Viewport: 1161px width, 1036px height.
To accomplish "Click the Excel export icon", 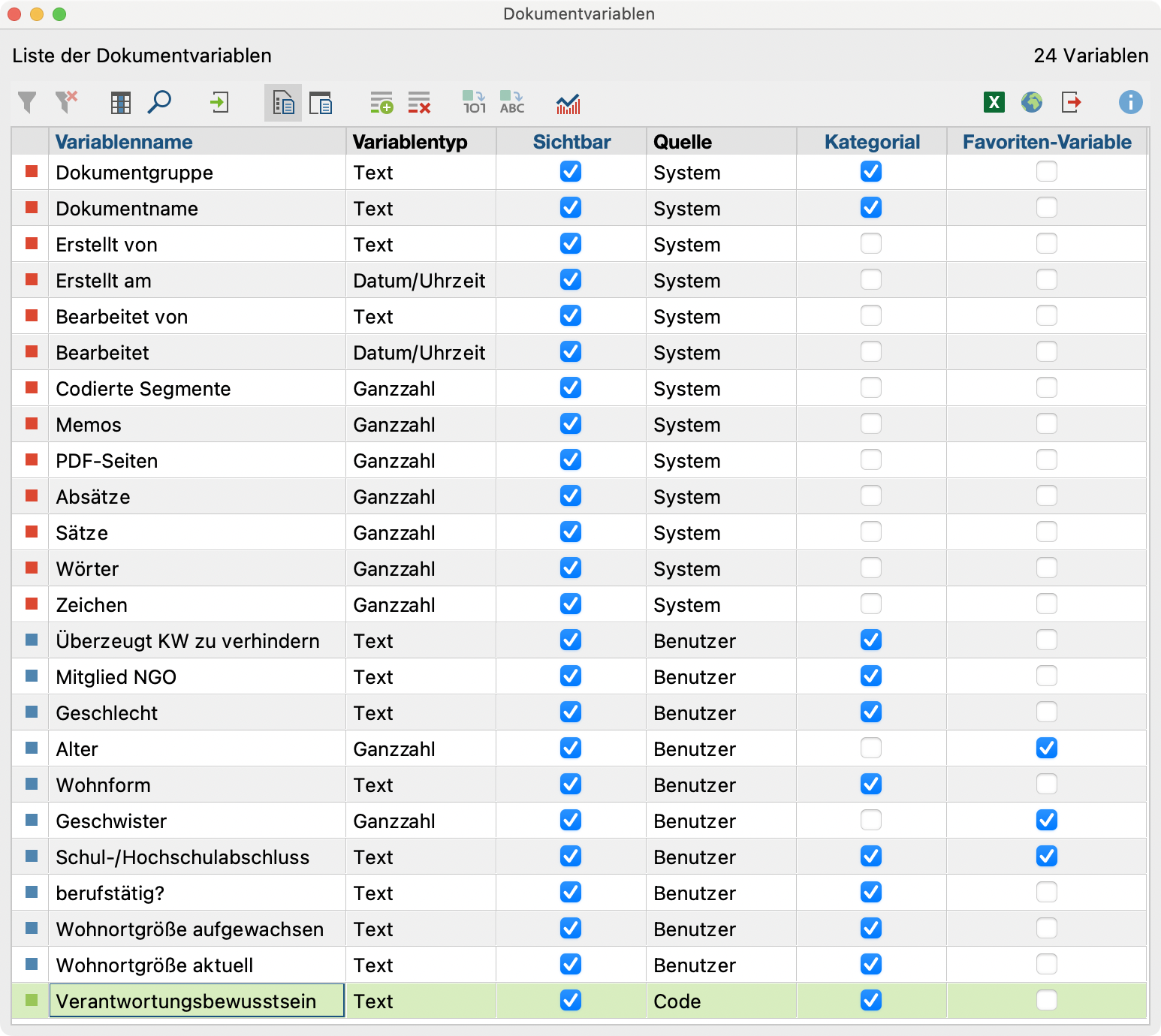I will [x=994, y=102].
